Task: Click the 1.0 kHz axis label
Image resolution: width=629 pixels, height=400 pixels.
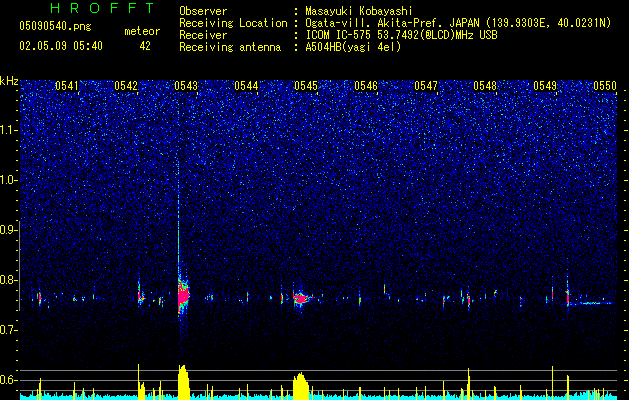Action: tap(8, 180)
